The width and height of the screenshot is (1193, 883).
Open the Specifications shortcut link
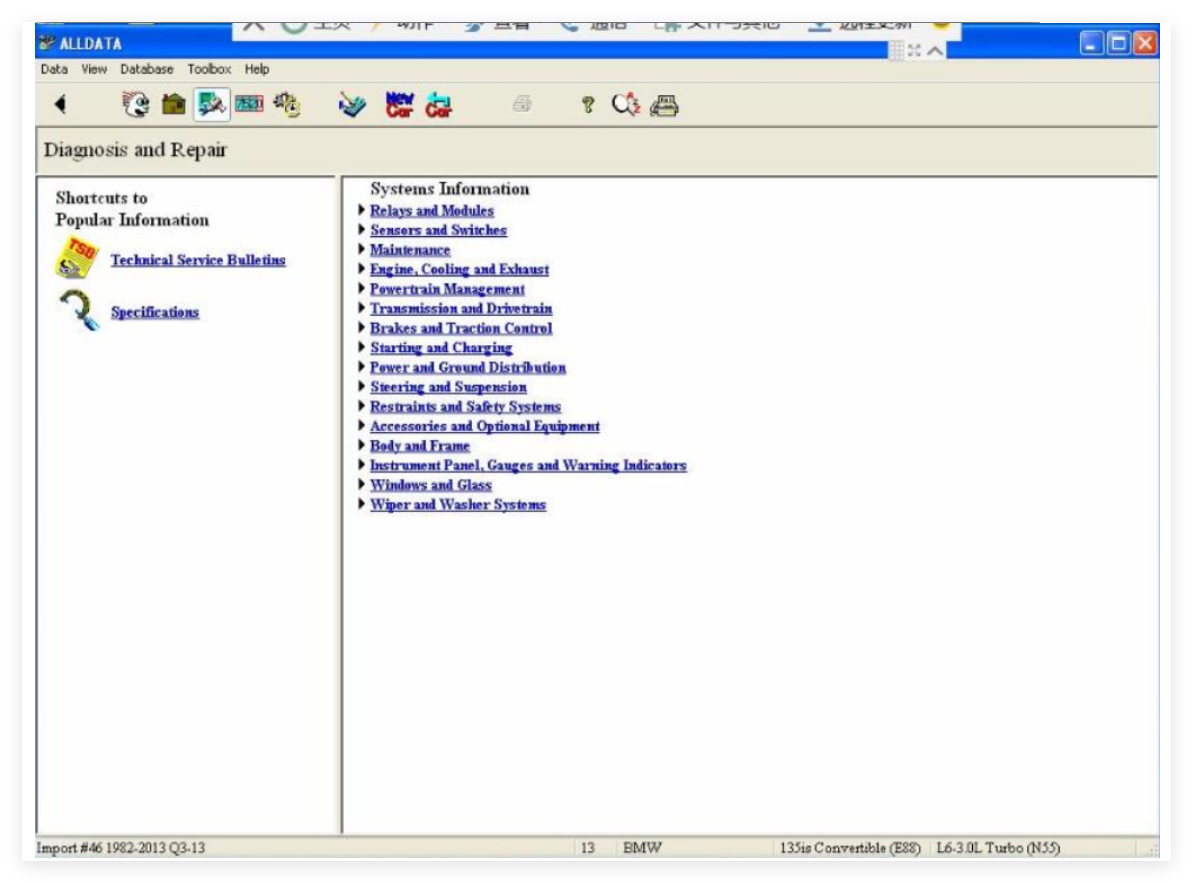pos(155,312)
